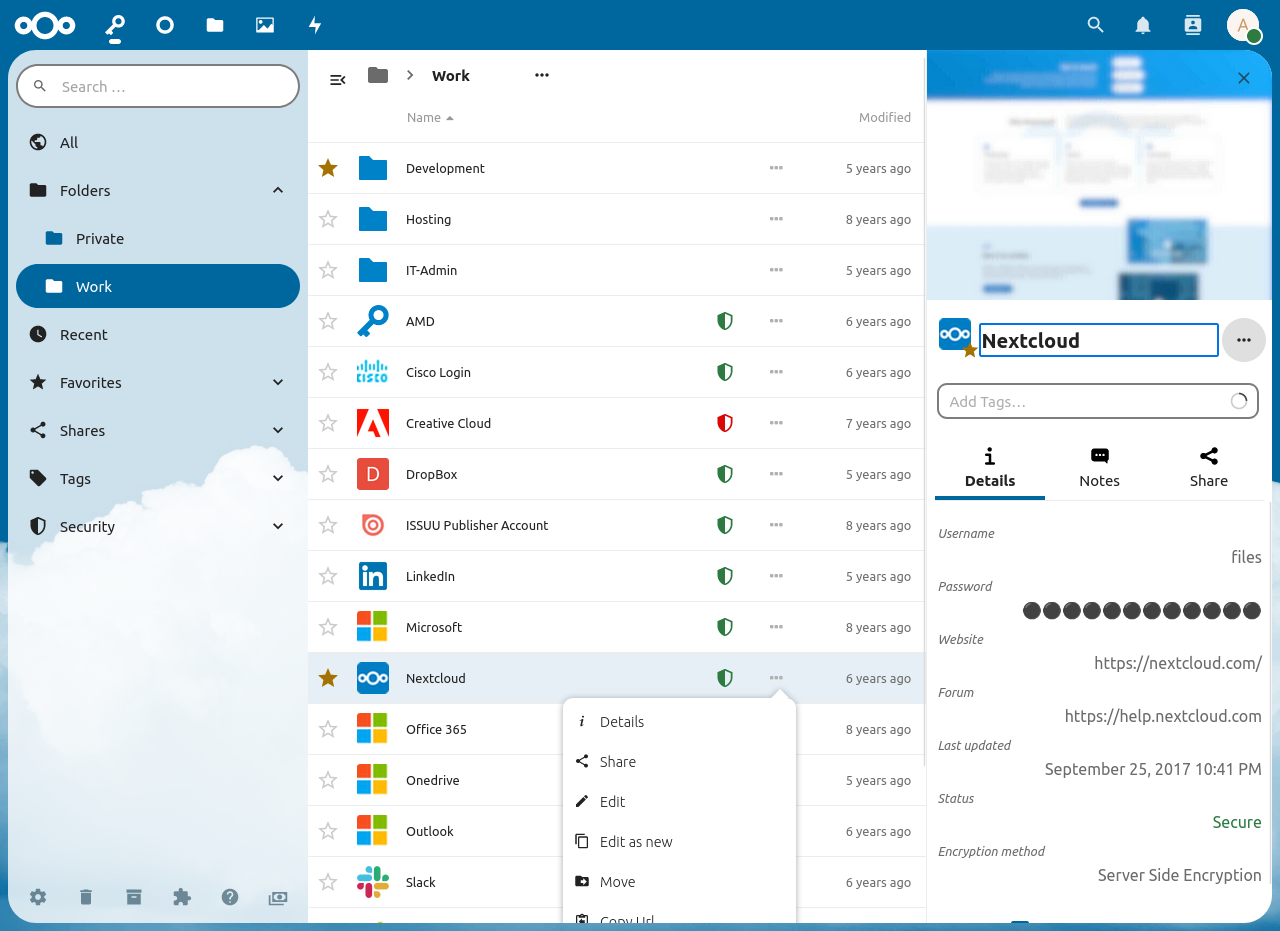Reveal the hidden password dots
This screenshot has height=931, width=1280.
(x=1142, y=610)
